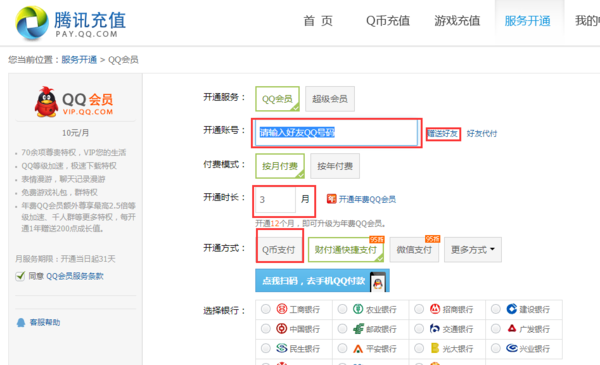Click the 民生银行 bank logo
The height and width of the screenshot is (365, 600).
[x=282, y=348]
